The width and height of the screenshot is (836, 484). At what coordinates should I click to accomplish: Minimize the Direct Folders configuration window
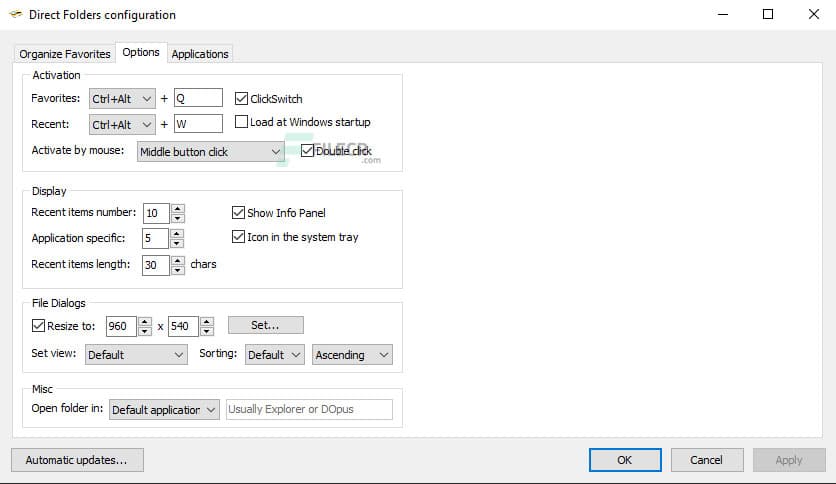pos(723,14)
